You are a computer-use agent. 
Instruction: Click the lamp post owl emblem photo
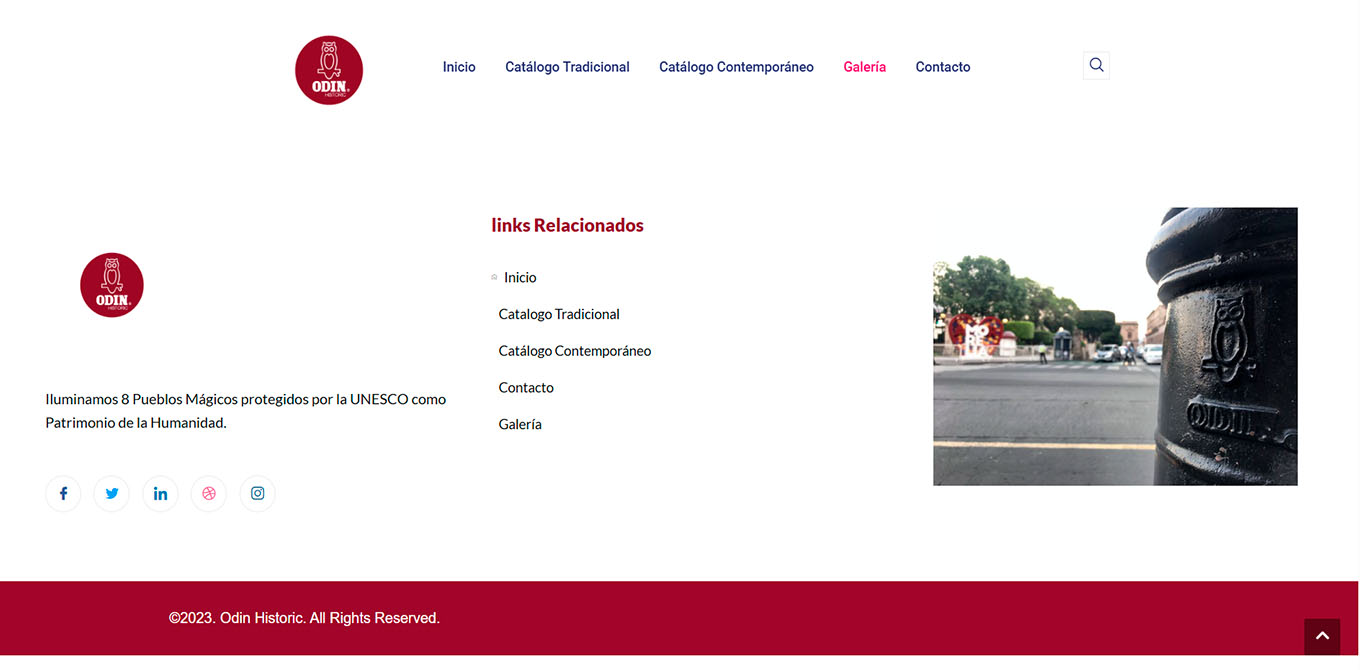[1115, 347]
